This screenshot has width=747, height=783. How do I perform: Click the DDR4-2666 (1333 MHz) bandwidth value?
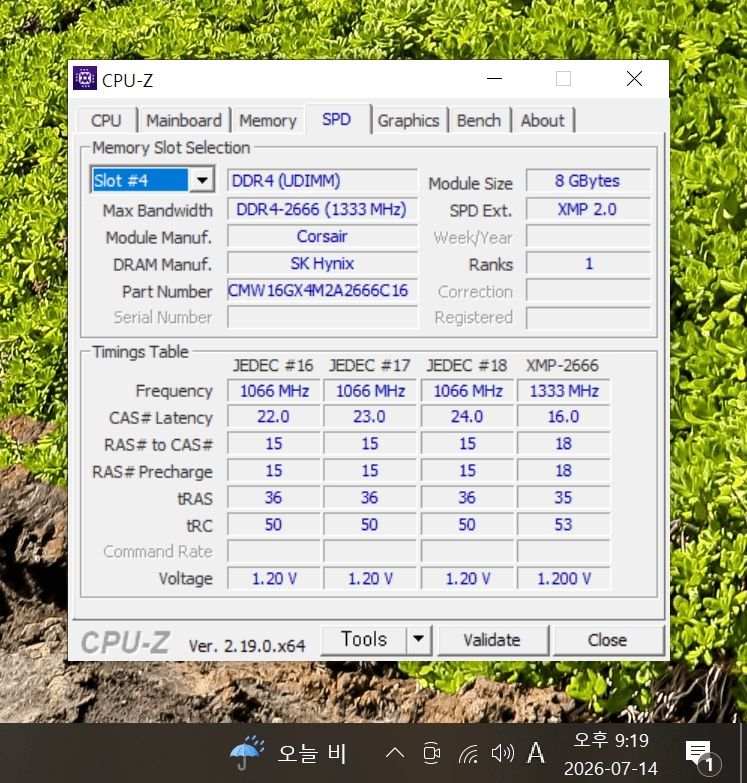[x=323, y=209]
